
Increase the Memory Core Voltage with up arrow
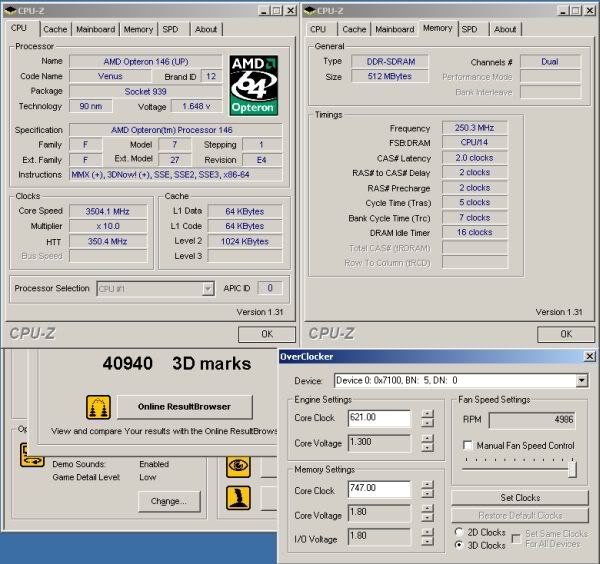pos(427,509)
